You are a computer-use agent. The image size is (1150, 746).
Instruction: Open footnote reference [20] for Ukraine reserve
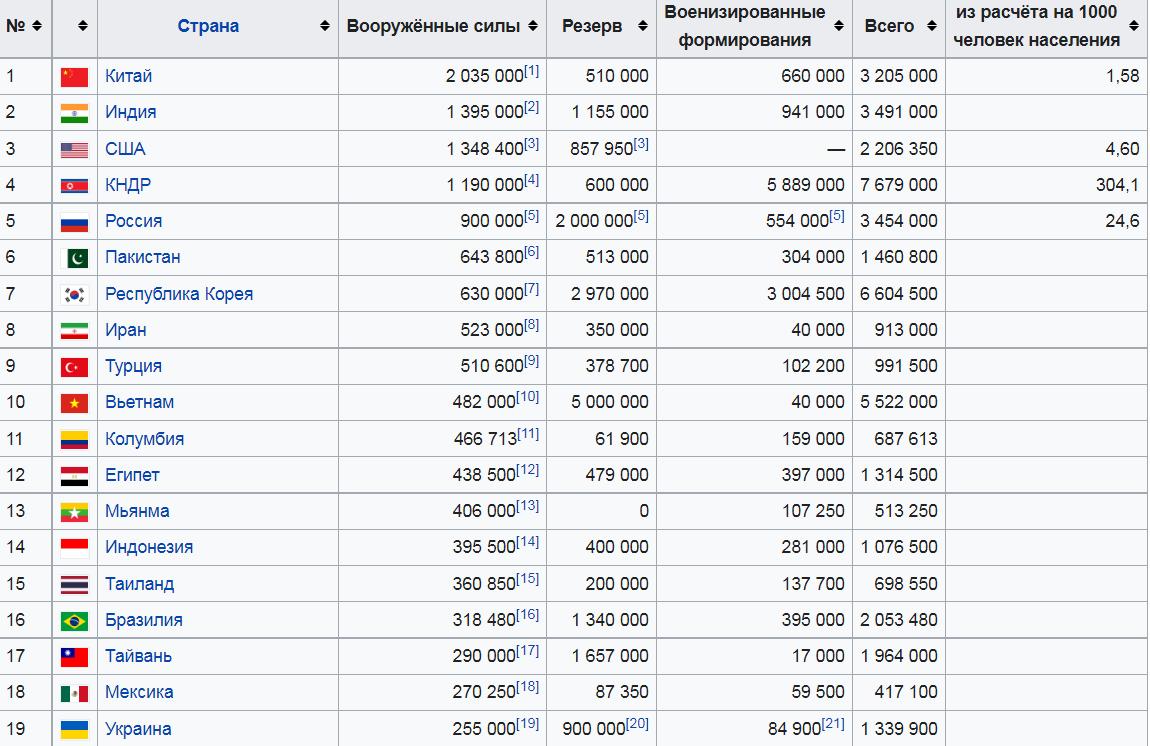coord(638,723)
